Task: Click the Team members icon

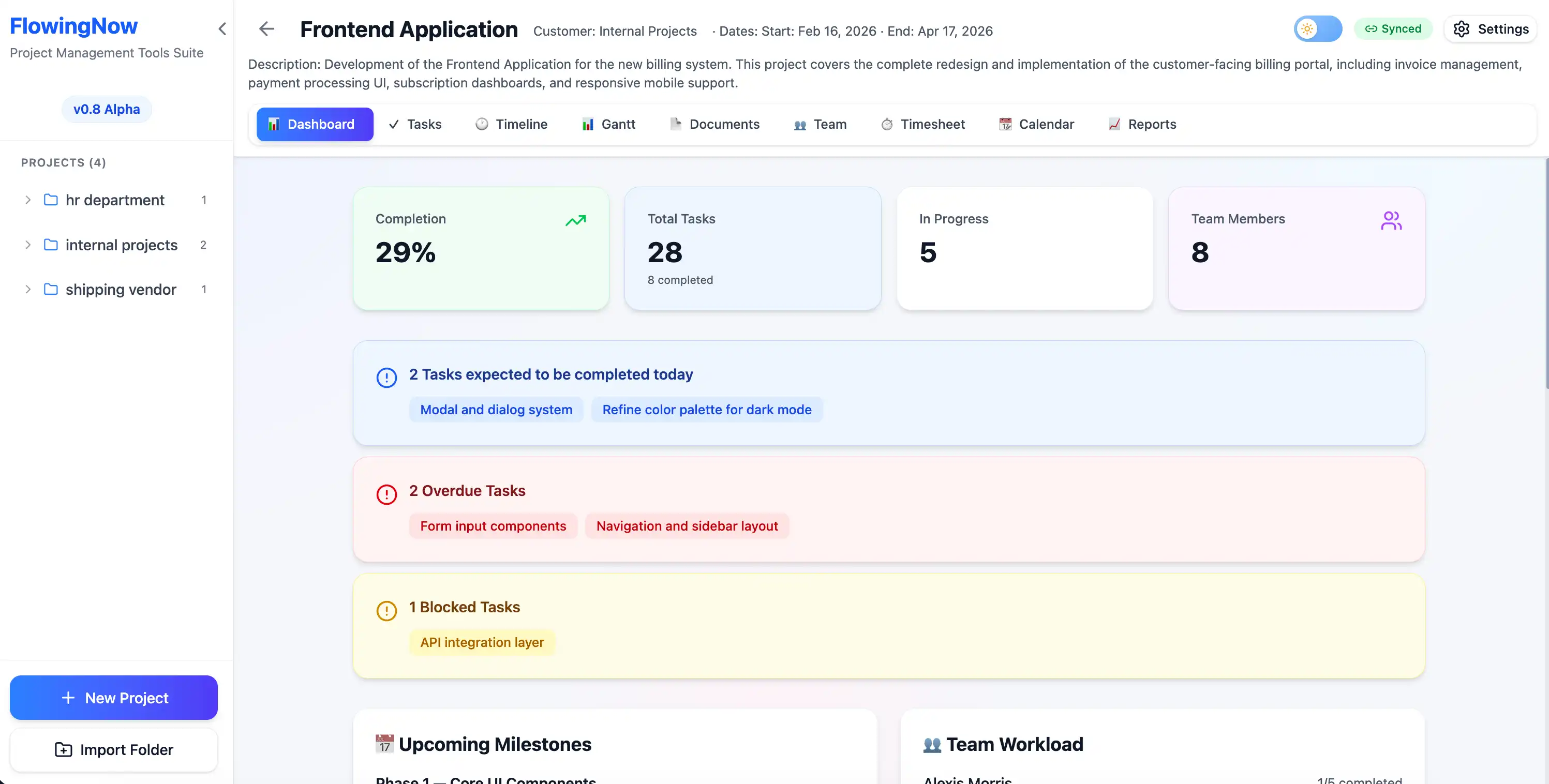Action: tap(799, 125)
